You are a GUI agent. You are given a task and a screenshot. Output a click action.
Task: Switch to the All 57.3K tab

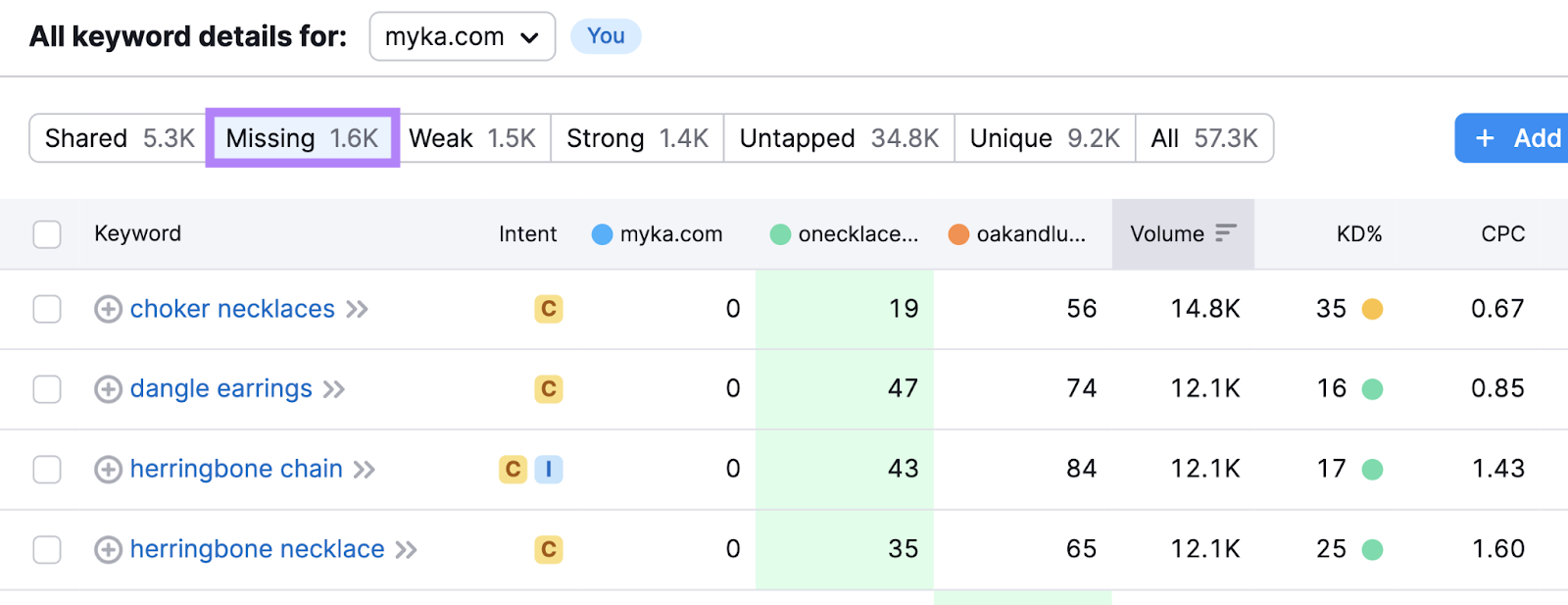(x=1204, y=138)
